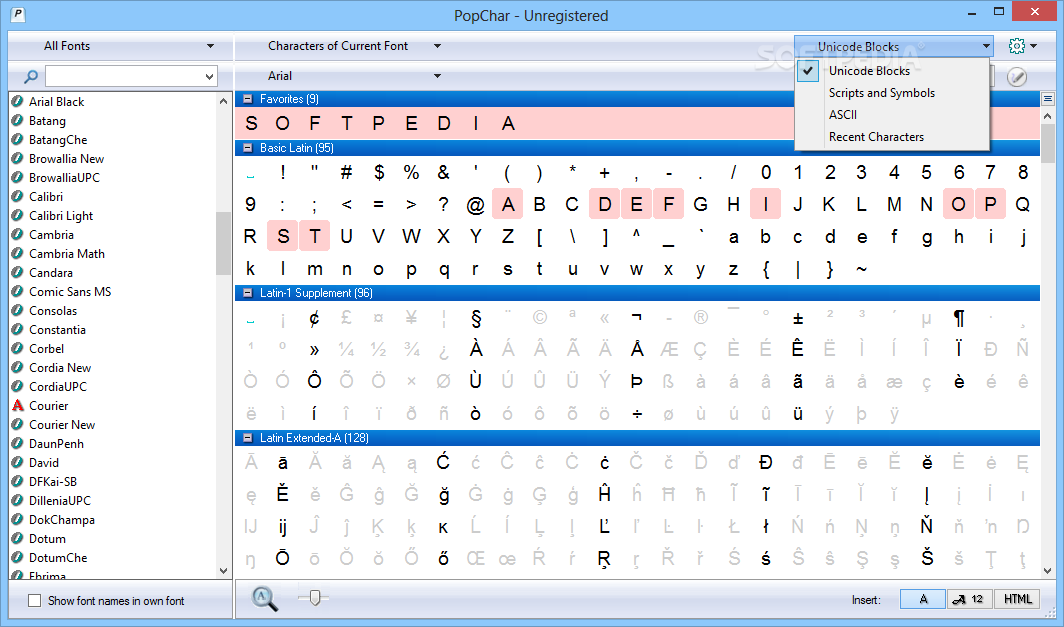Click font list scroll down arrow
The image size is (1064, 627).
(223, 571)
